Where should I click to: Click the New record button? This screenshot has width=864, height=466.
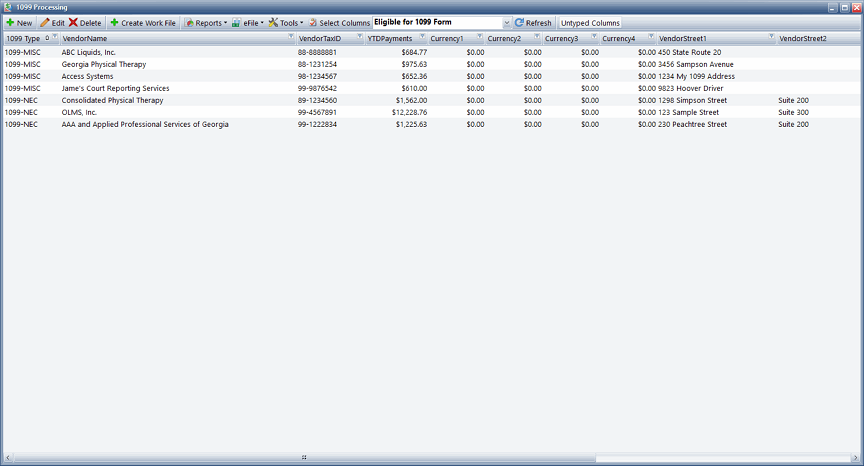[19, 23]
